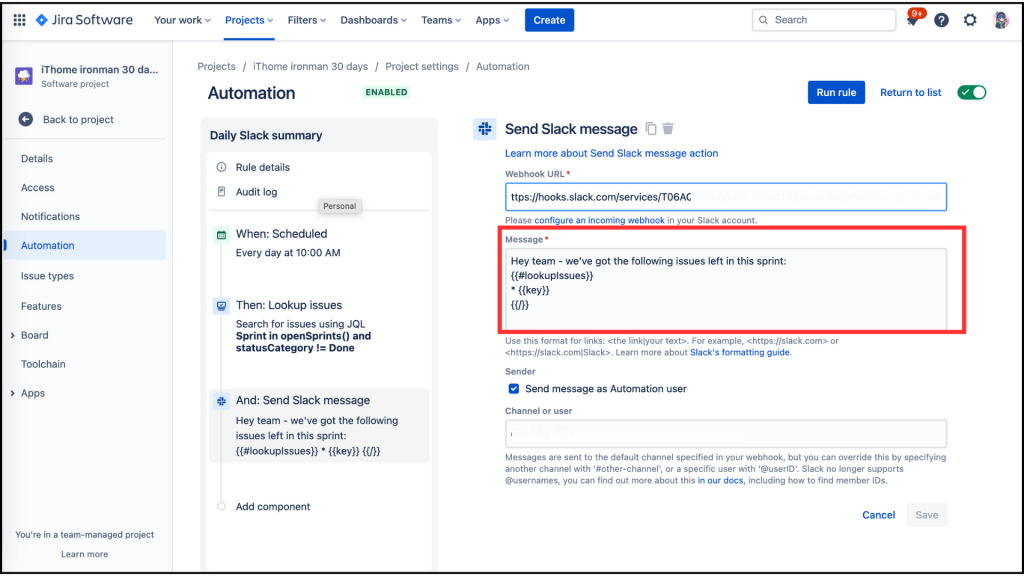1024x576 pixels.
Task: Click the ENABLED status badge
Action: point(387,93)
